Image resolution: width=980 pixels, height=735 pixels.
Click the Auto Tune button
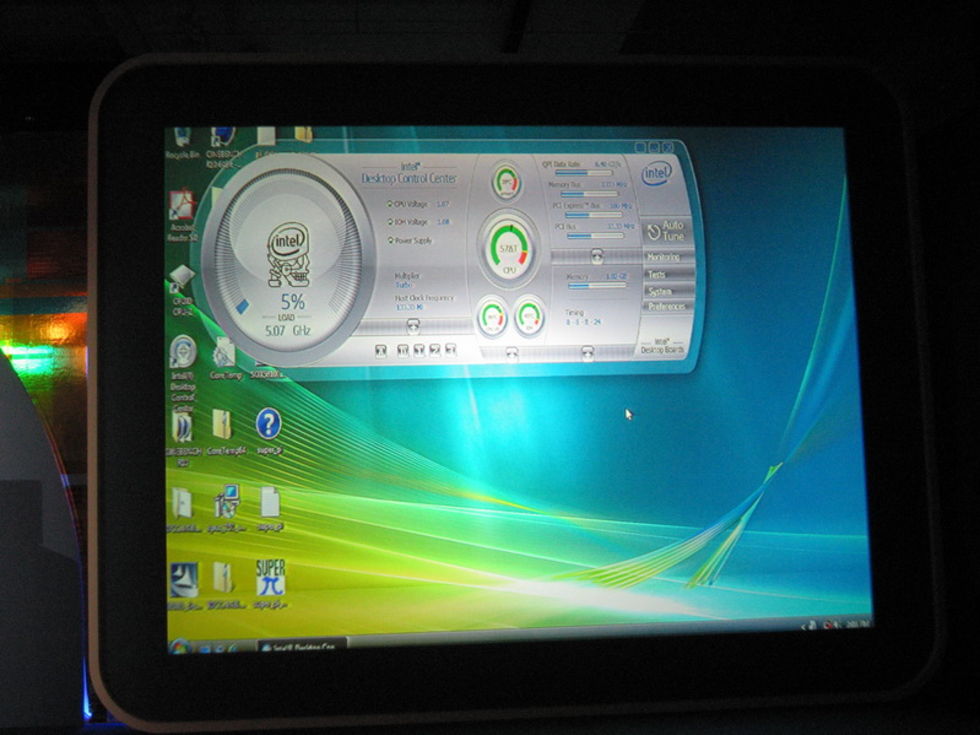click(x=666, y=231)
